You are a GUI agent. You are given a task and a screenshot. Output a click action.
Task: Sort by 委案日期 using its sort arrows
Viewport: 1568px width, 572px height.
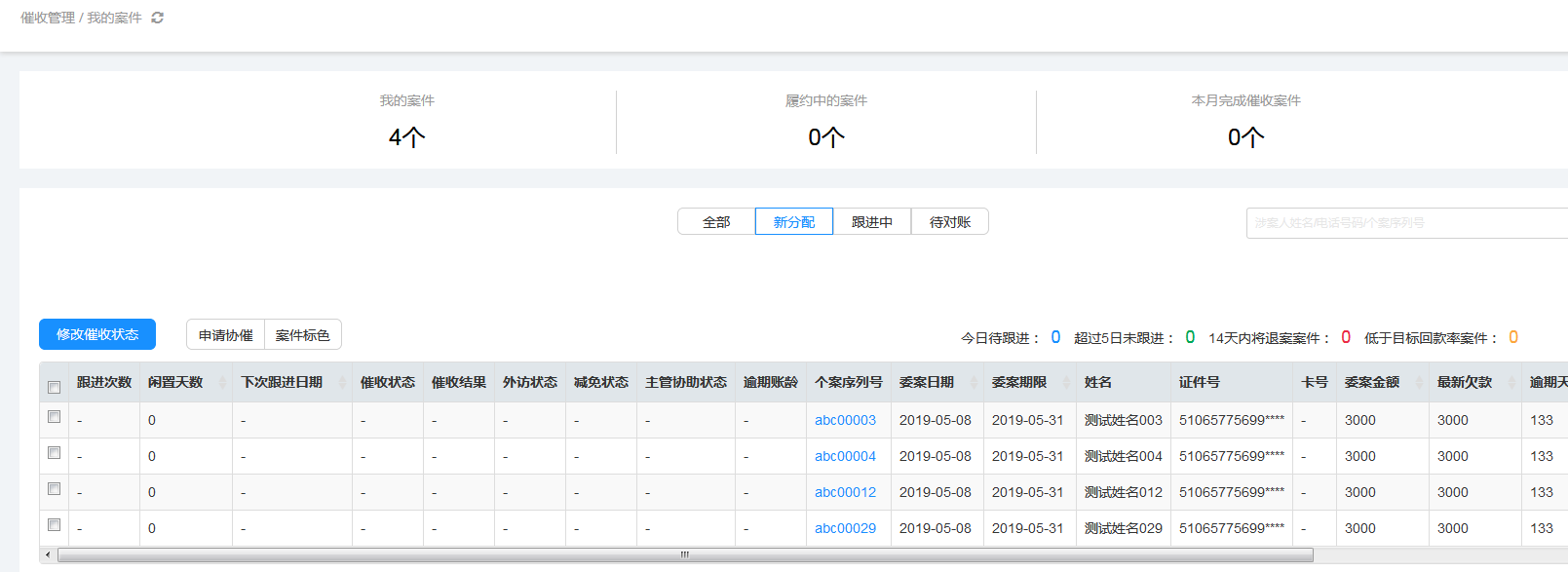(974, 383)
